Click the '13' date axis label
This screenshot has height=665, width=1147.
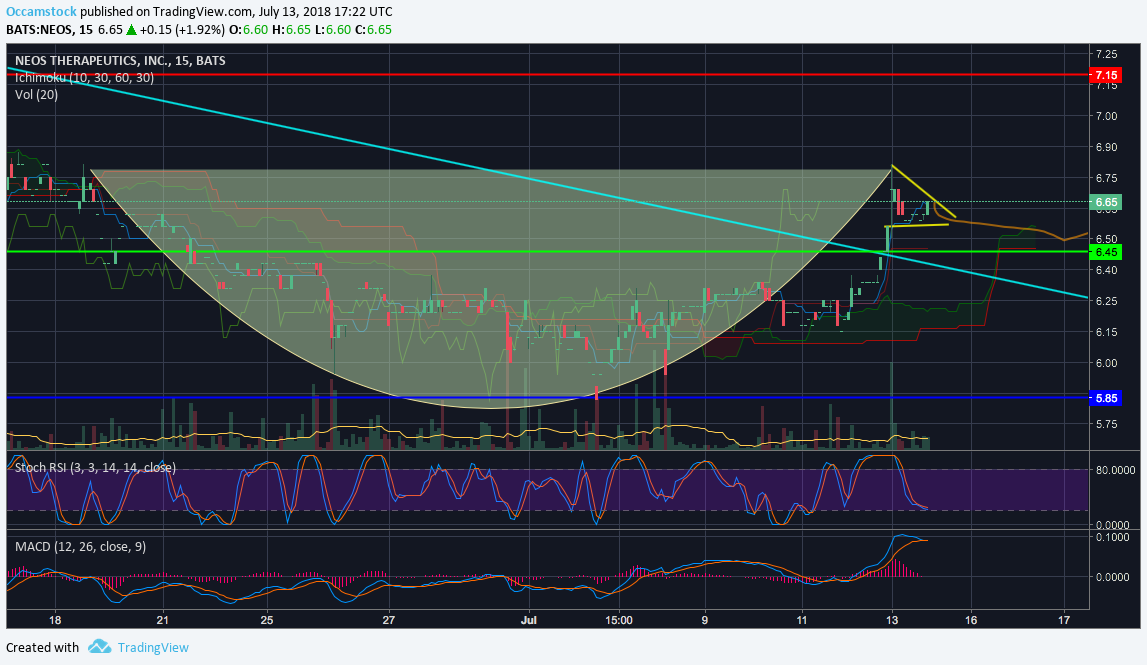click(x=892, y=620)
